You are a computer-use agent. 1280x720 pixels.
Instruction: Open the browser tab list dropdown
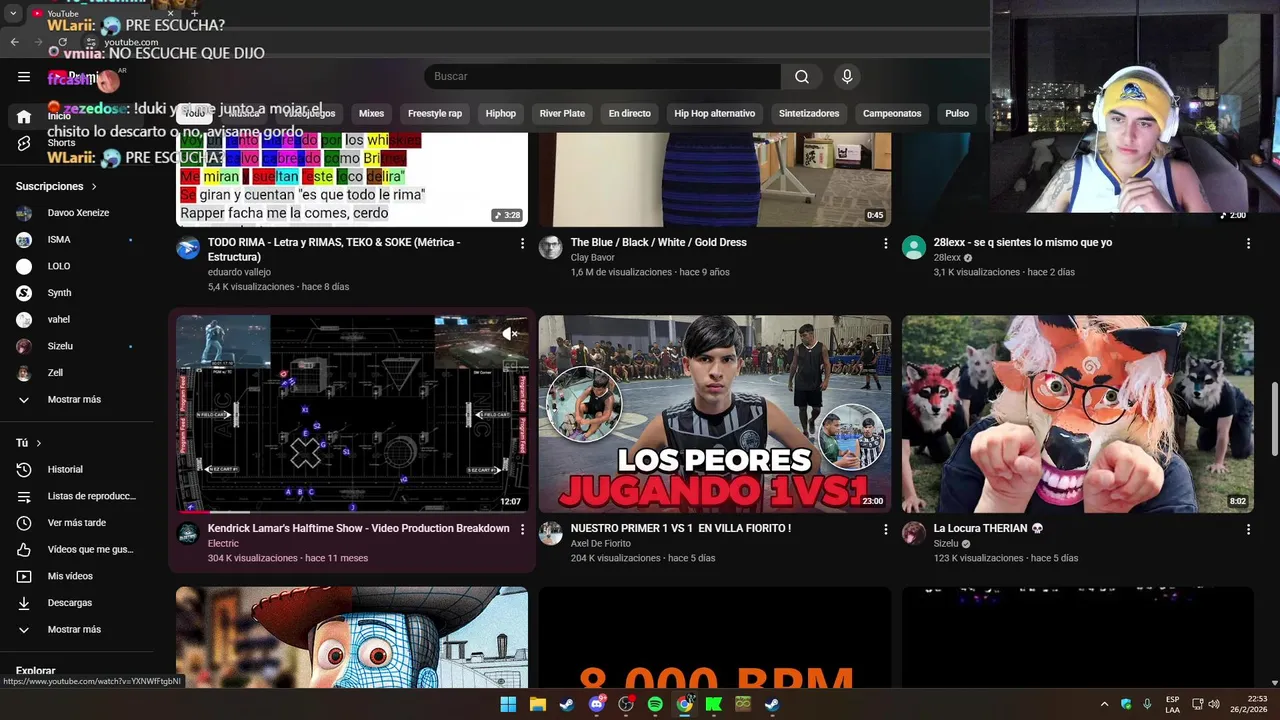13,14
